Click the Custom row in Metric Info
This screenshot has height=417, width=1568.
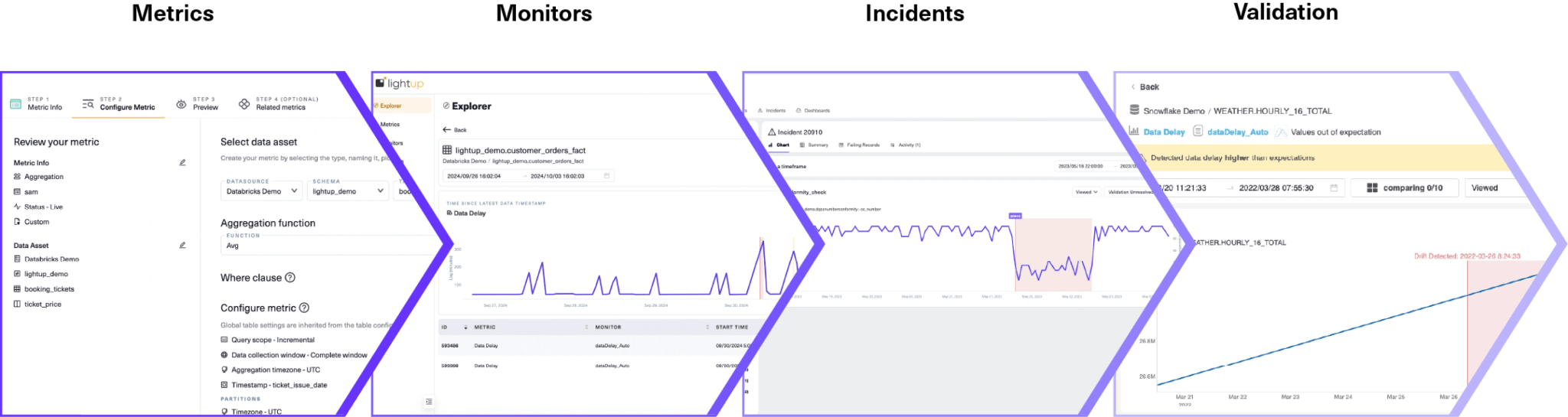(x=31, y=222)
